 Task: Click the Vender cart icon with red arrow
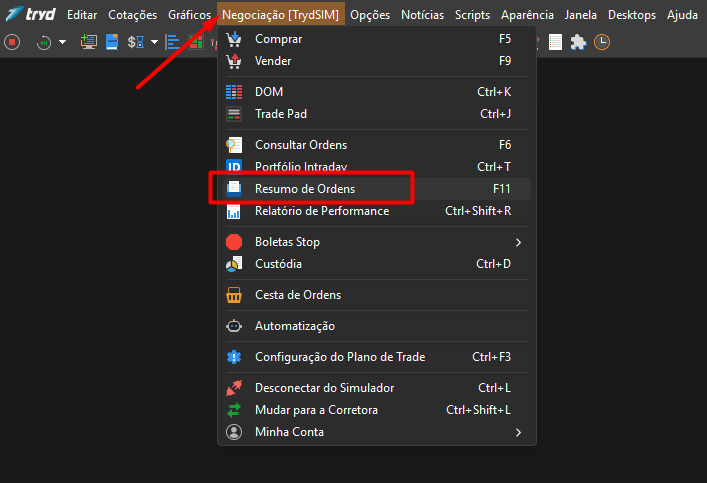click(x=234, y=61)
